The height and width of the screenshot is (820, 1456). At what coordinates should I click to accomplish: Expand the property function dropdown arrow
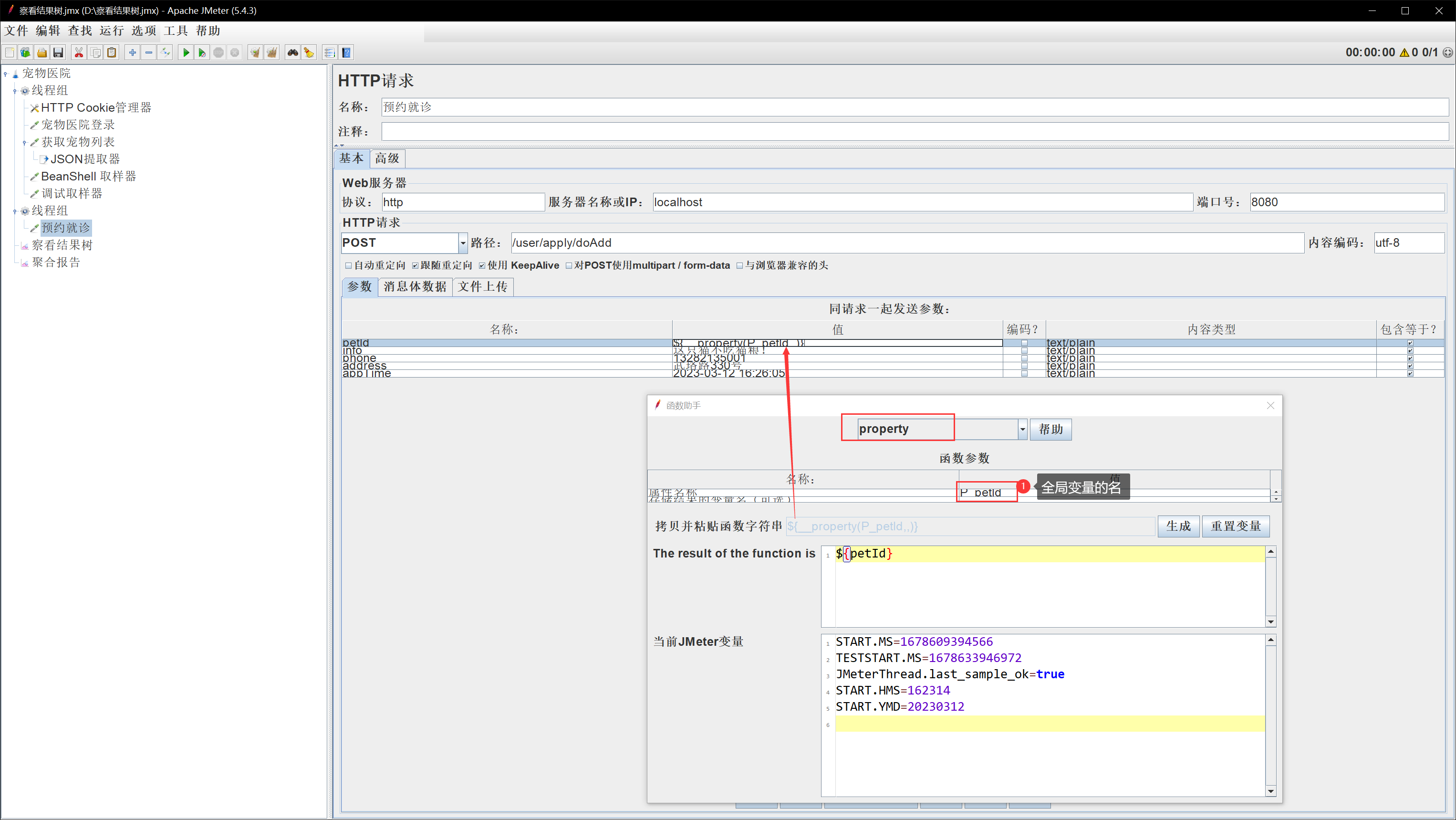coord(1022,429)
